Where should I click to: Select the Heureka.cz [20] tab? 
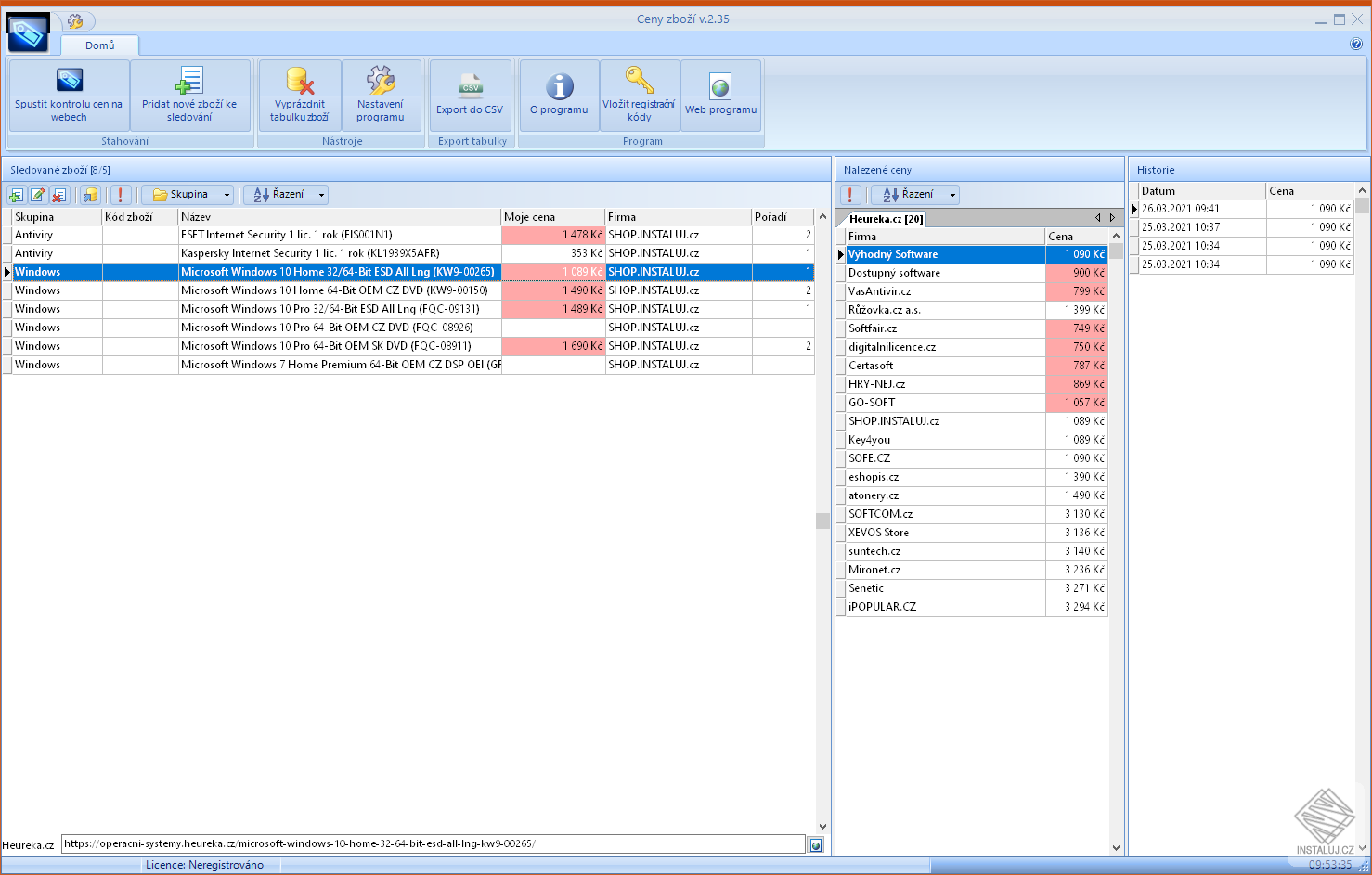[x=886, y=219]
